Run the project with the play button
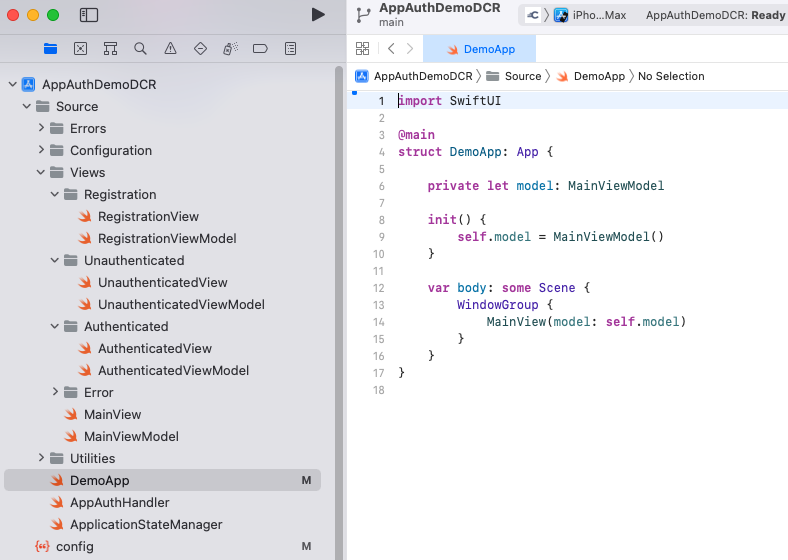Screen dimensions: 788x560 pos(318,14)
